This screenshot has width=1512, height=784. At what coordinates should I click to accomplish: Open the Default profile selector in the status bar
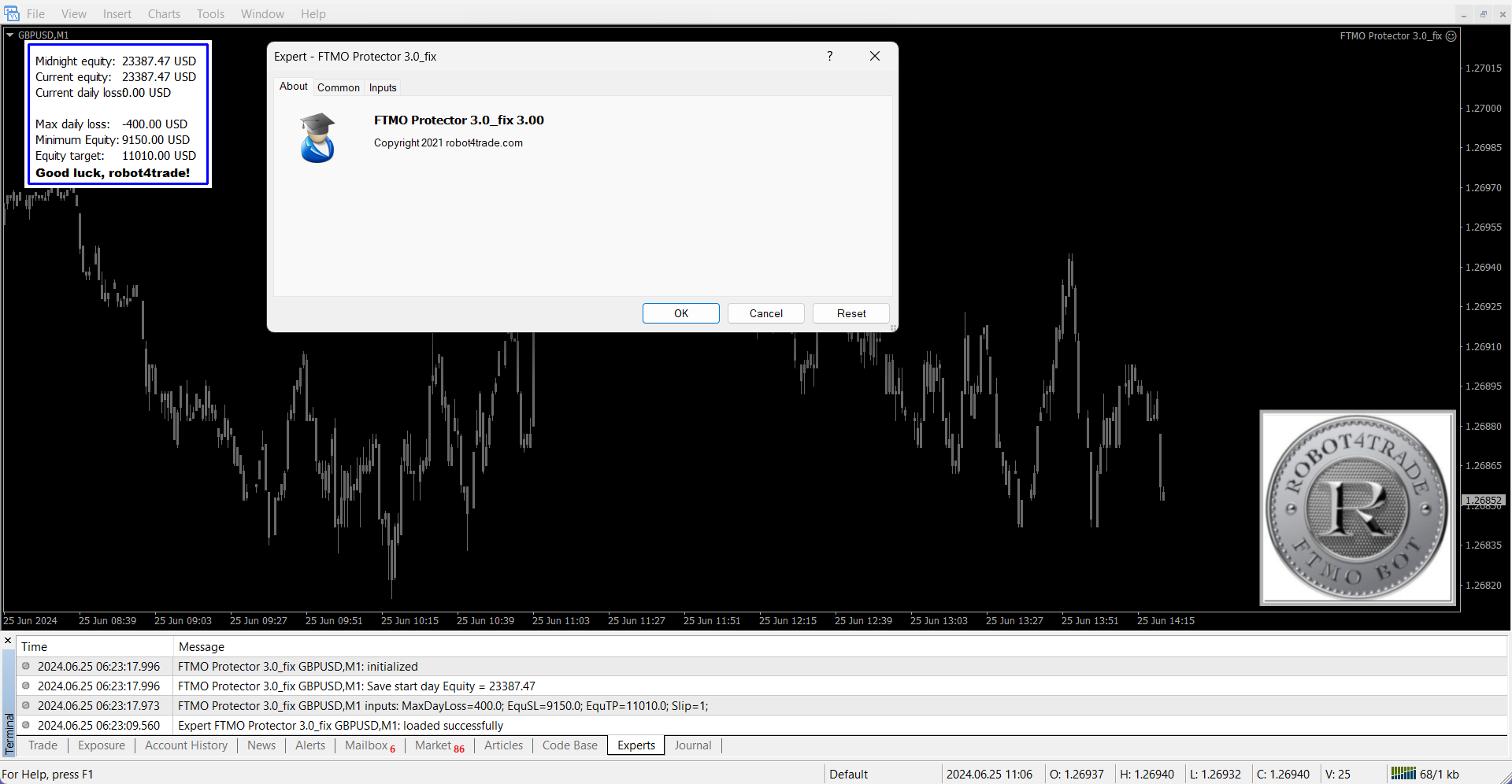click(848, 774)
